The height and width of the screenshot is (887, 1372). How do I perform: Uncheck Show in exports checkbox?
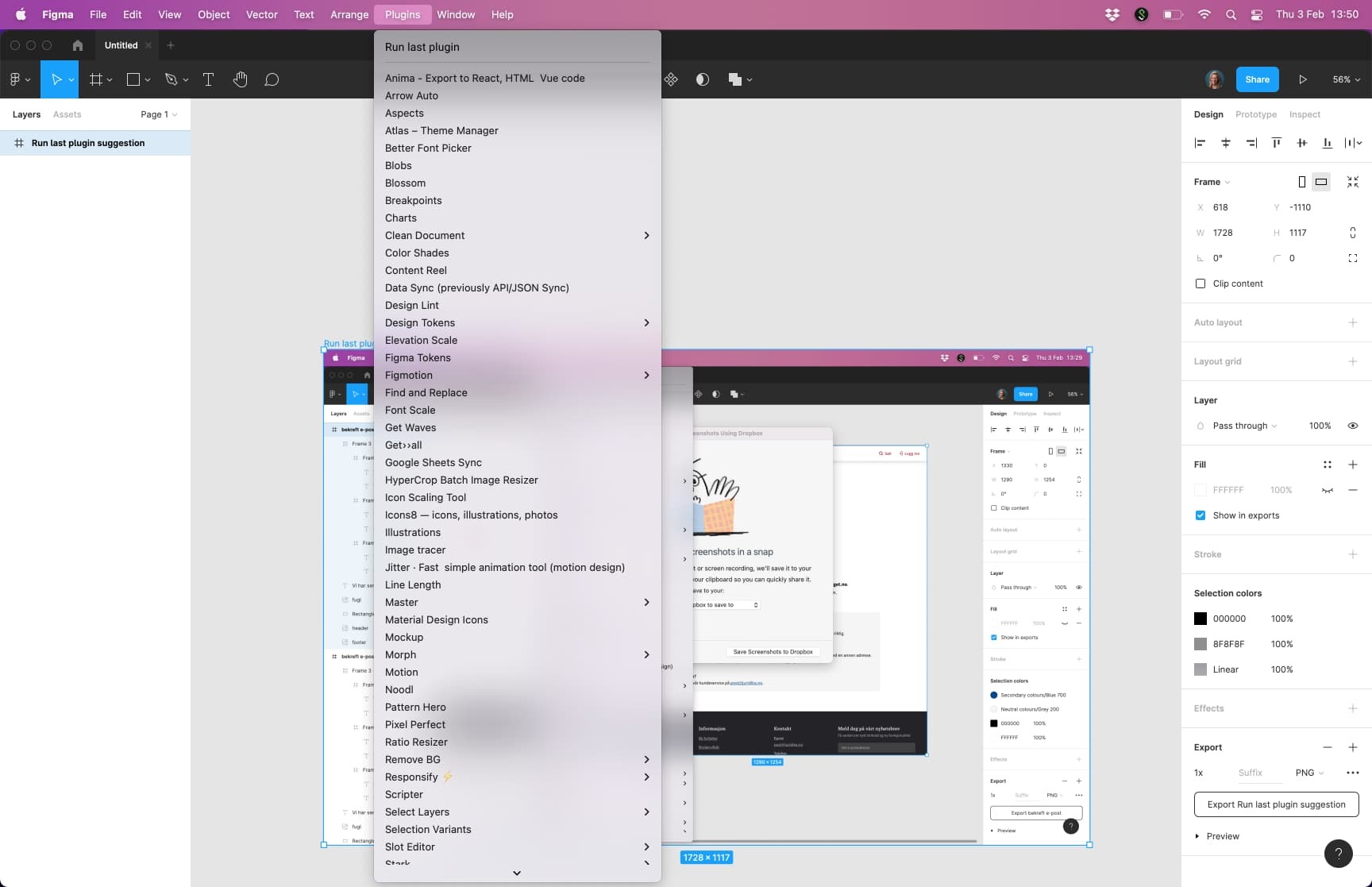pyautogui.click(x=1200, y=515)
